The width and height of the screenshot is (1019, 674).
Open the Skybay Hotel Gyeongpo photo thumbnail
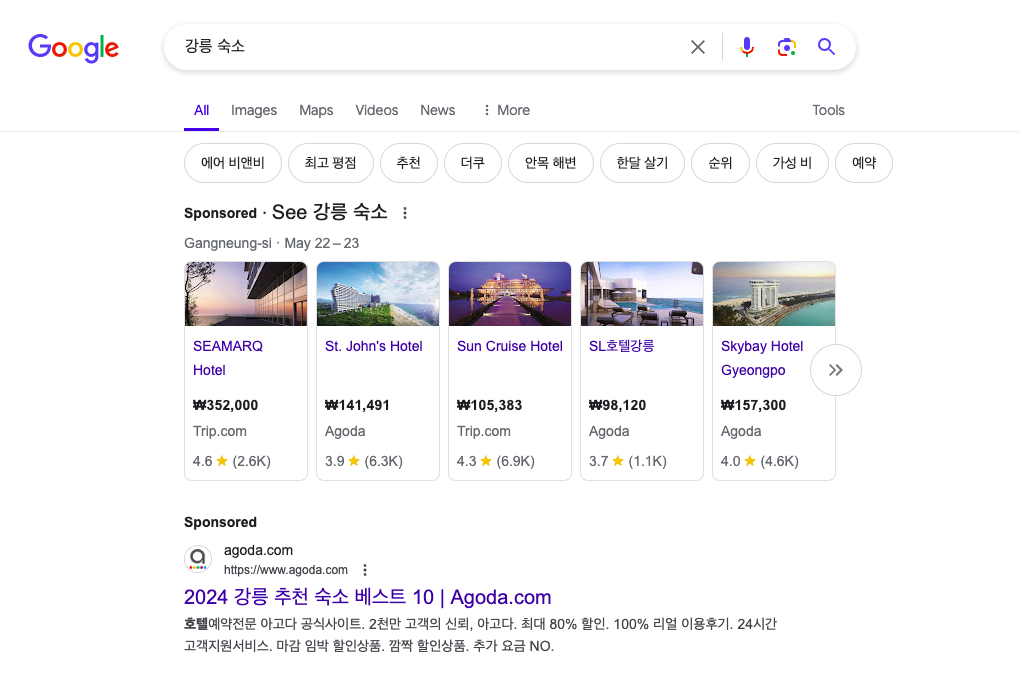tap(773, 294)
